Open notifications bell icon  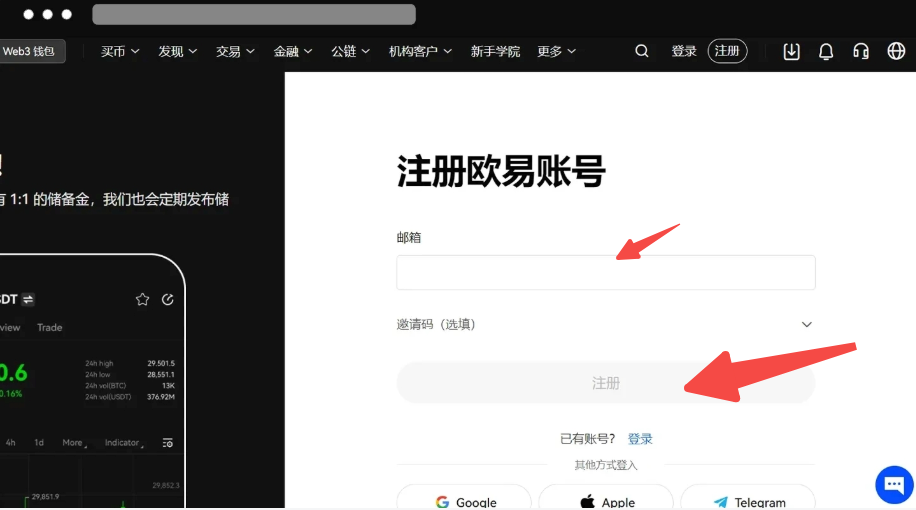tap(826, 51)
